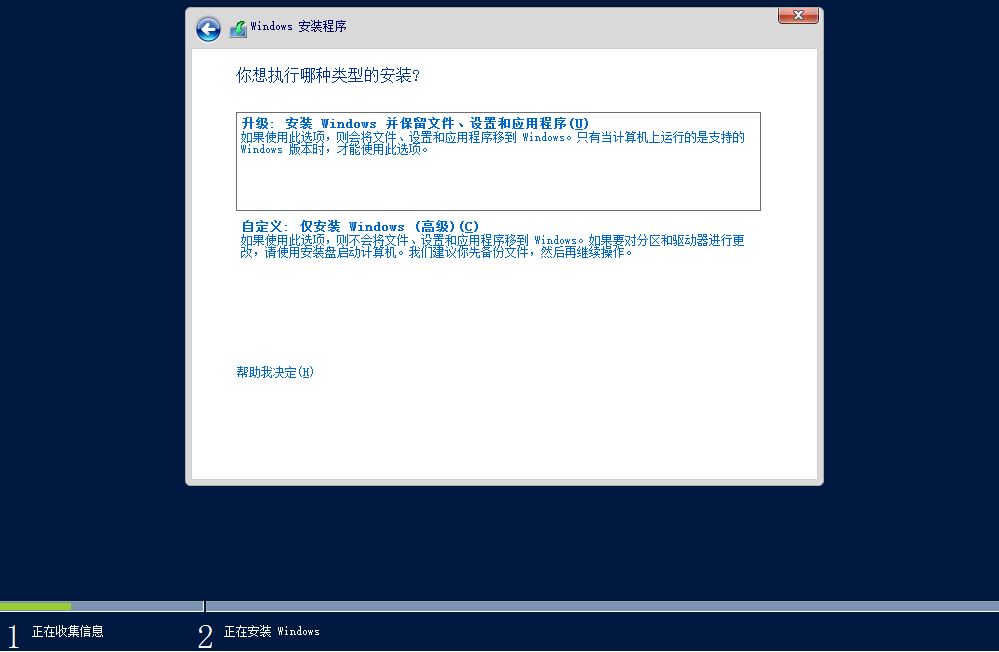This screenshot has height=652, width=999.
Task: Click the 正在收集信息 step label
Action: [68, 631]
